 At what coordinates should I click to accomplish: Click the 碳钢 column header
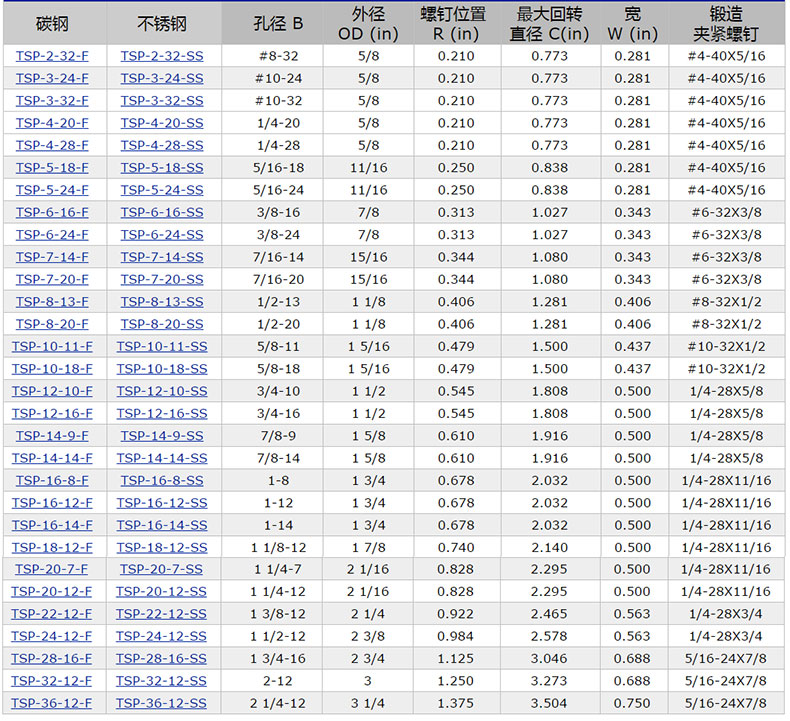coord(52,23)
